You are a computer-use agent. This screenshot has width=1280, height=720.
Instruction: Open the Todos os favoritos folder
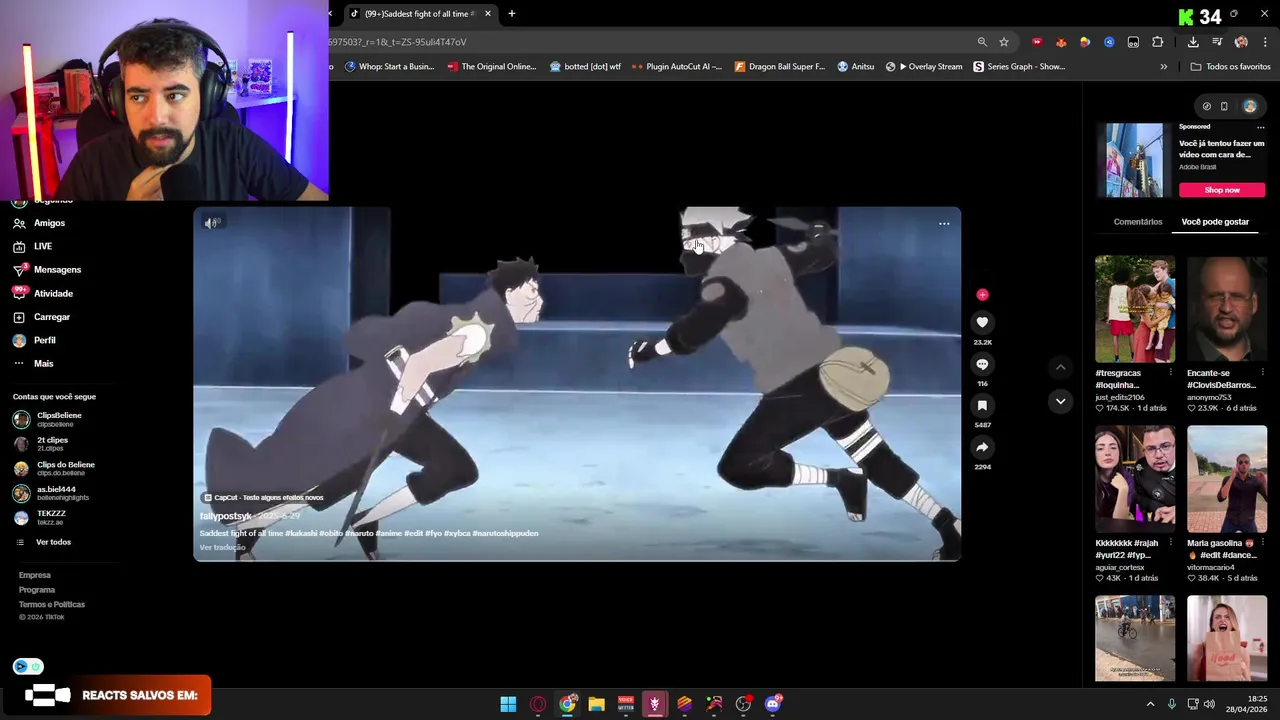point(1230,67)
